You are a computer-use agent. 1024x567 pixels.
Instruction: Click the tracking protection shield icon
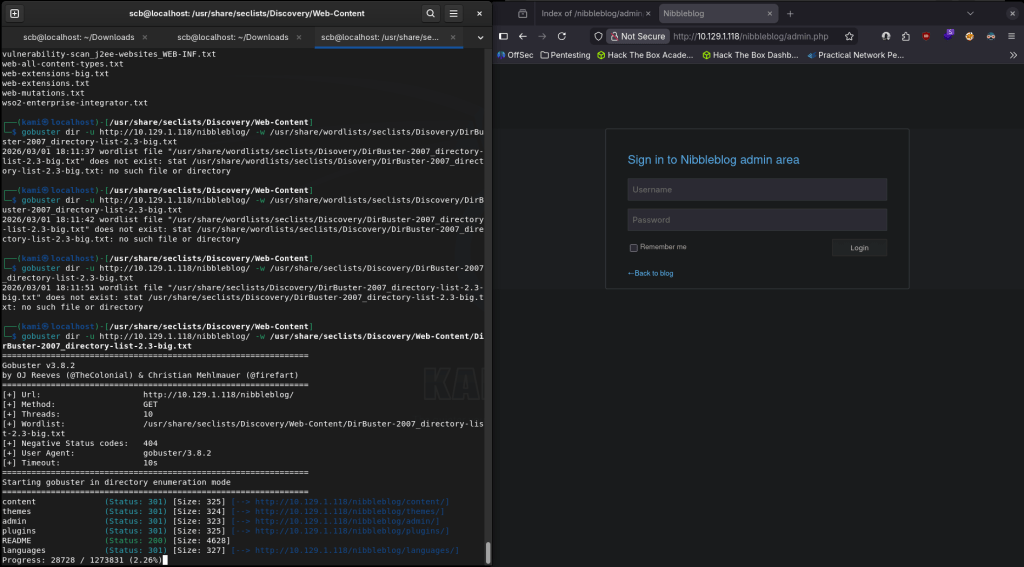[598, 36]
